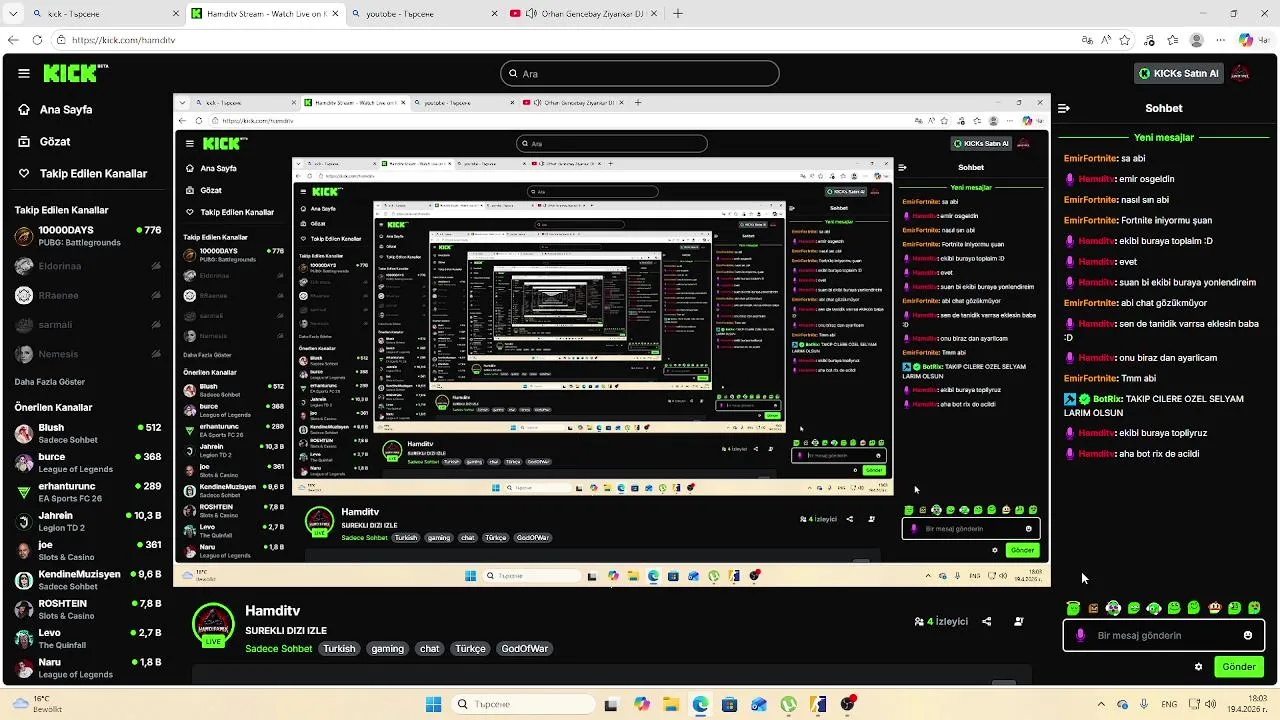Add the page to favorites with the outer browser star icon

(x=1125, y=40)
